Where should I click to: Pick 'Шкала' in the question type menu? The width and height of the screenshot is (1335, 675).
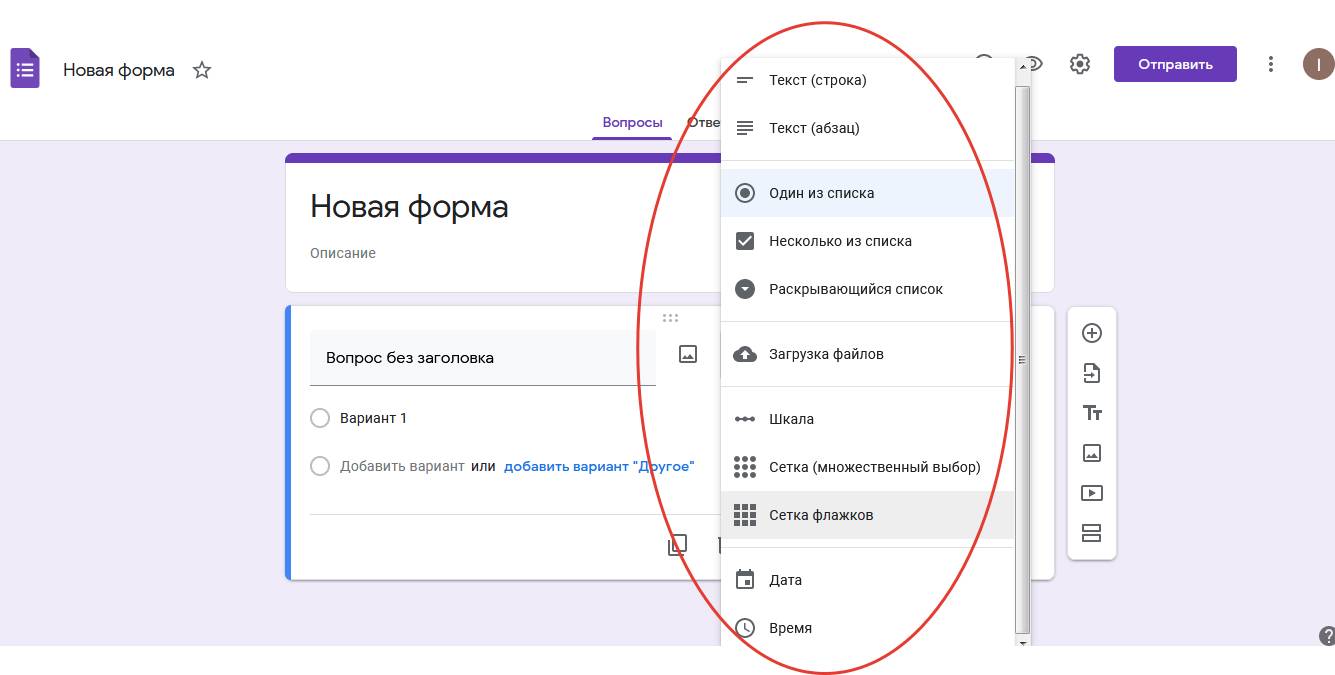point(791,419)
